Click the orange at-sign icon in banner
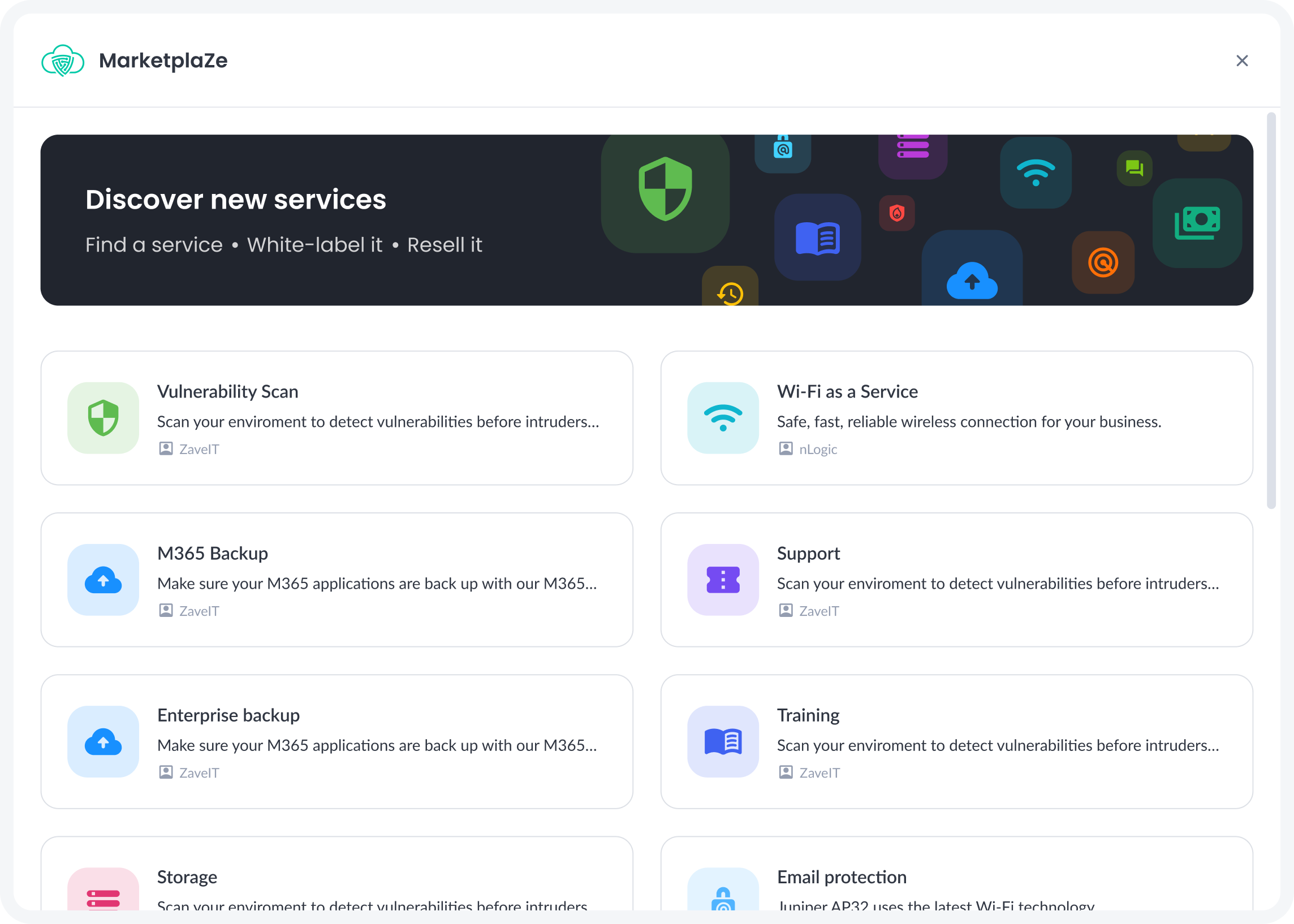 [x=1103, y=262]
